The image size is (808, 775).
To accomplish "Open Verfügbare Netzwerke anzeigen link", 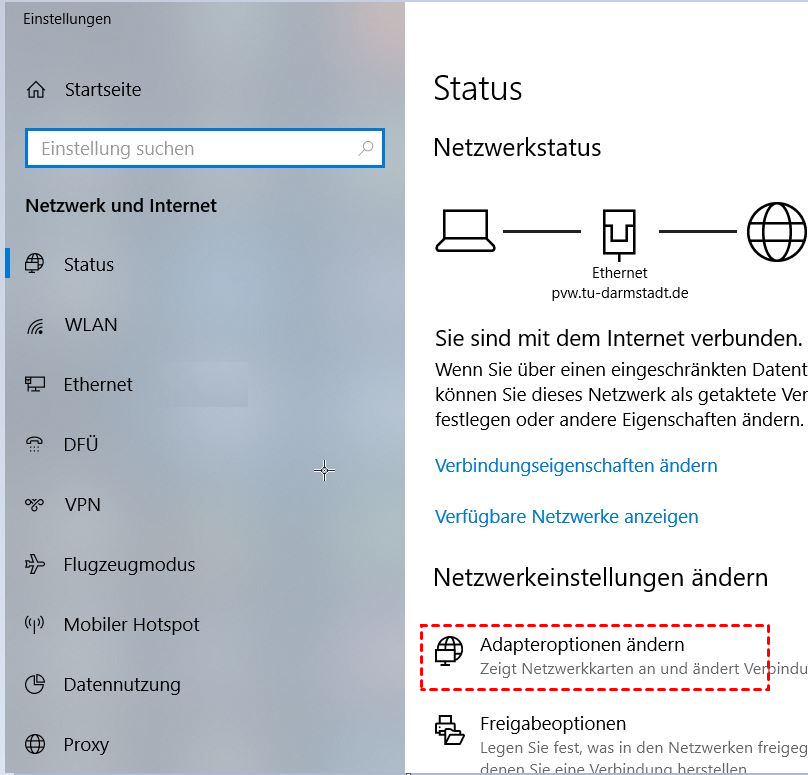I will [x=567, y=517].
